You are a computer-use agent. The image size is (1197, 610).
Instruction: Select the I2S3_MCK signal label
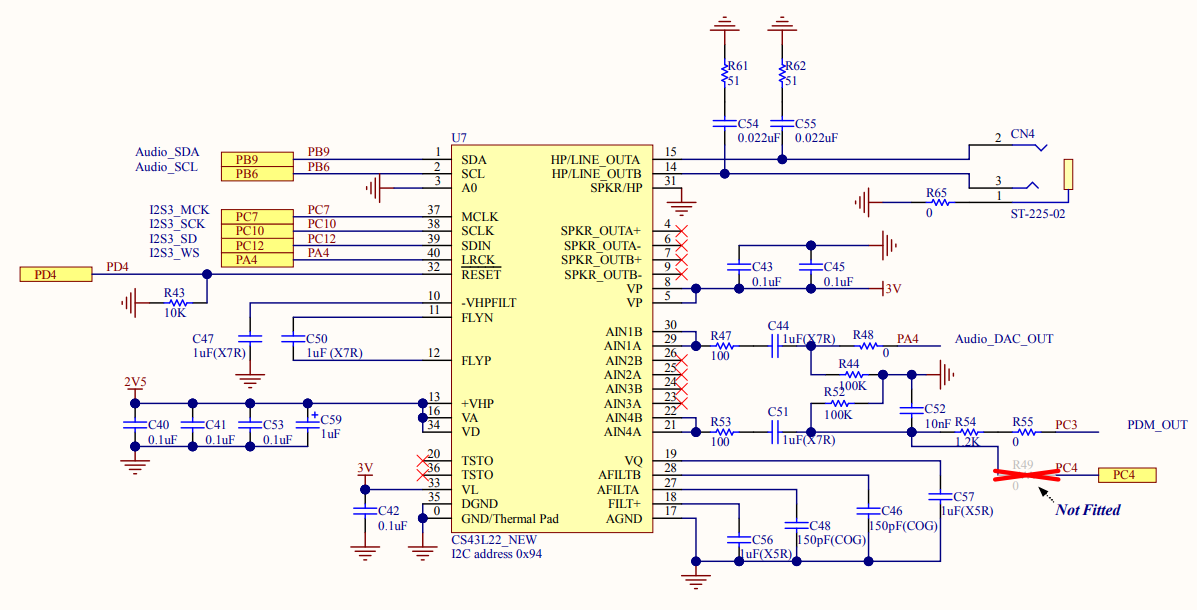click(x=179, y=209)
